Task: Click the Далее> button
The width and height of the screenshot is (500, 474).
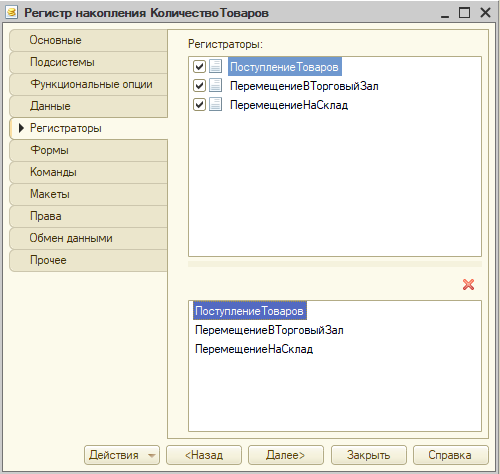Action: (x=286, y=455)
